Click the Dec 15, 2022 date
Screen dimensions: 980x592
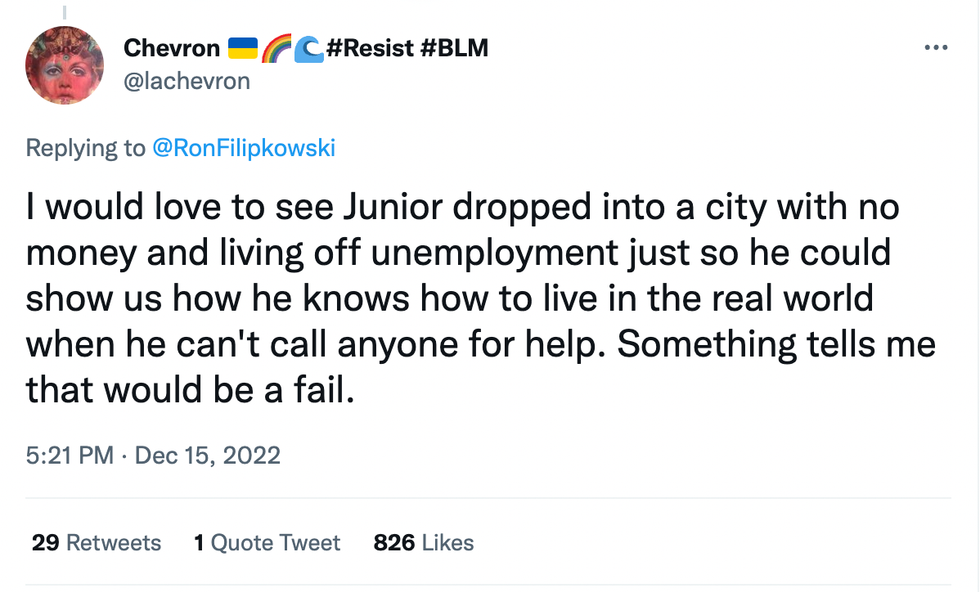(207, 456)
